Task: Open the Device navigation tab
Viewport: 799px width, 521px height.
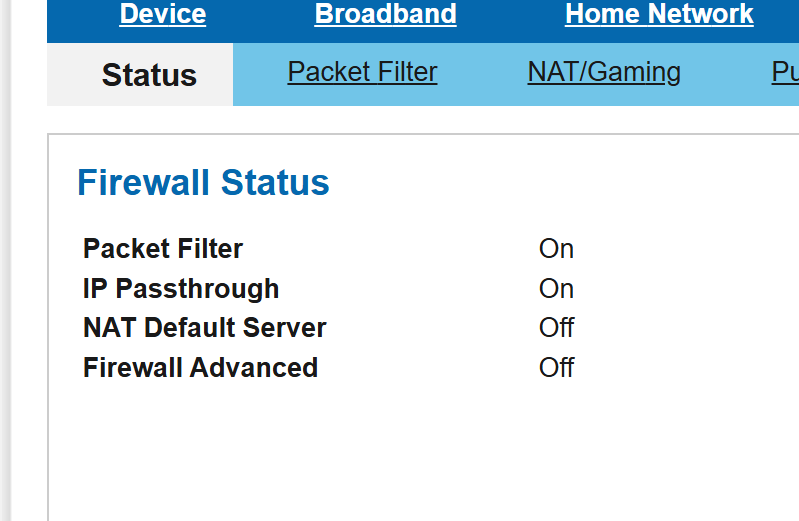Action: [162, 15]
